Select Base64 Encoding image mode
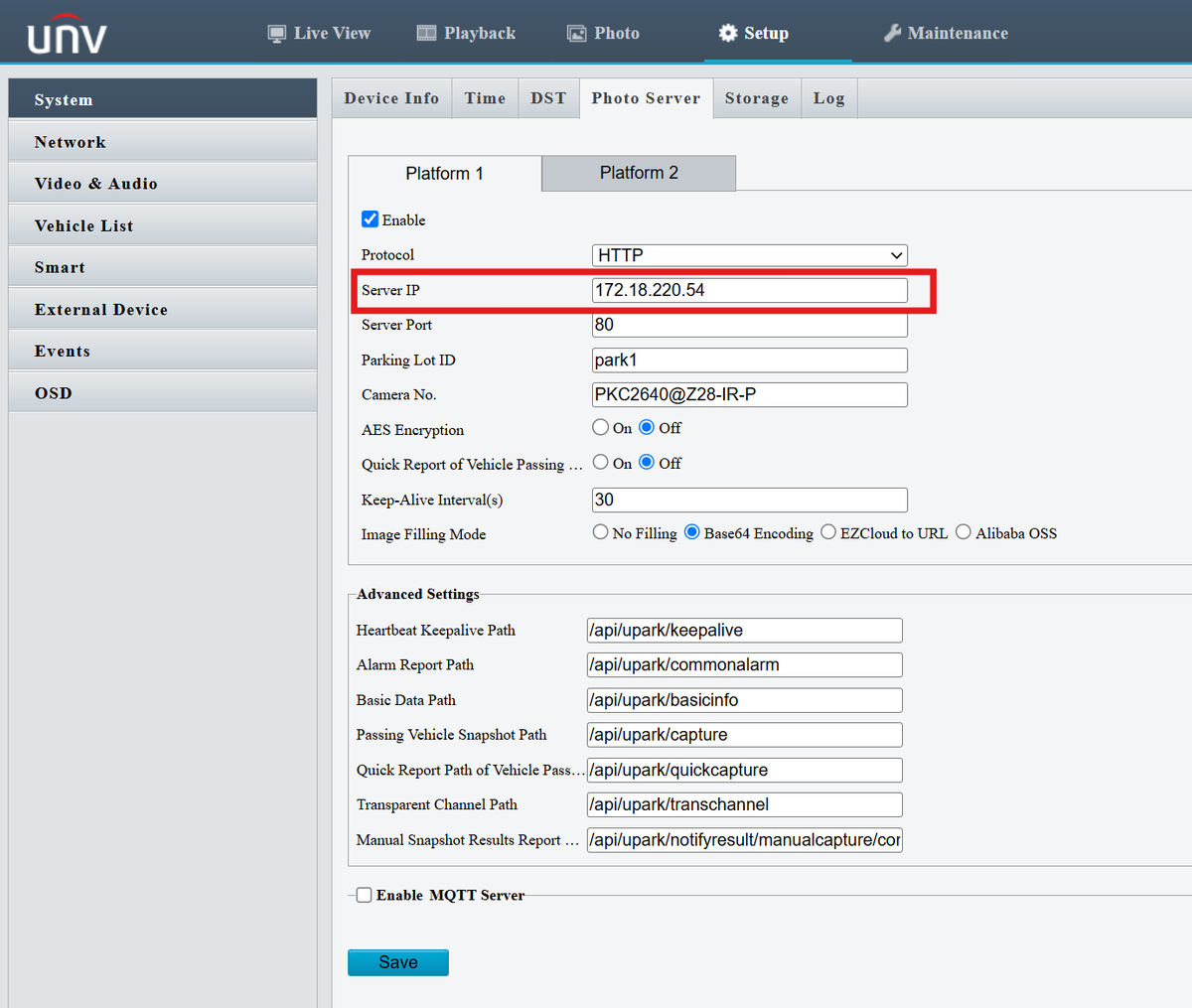1192x1008 pixels. pyautogui.click(x=692, y=532)
